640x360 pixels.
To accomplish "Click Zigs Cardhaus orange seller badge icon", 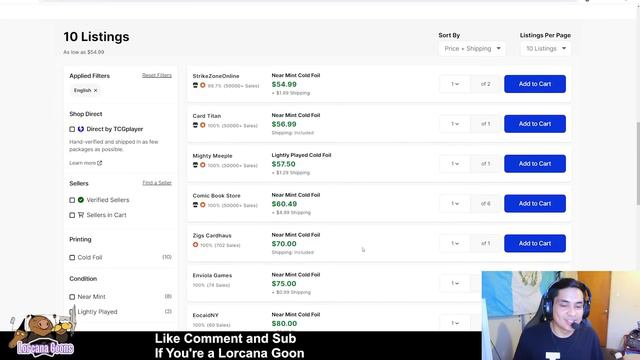I will point(196,245).
